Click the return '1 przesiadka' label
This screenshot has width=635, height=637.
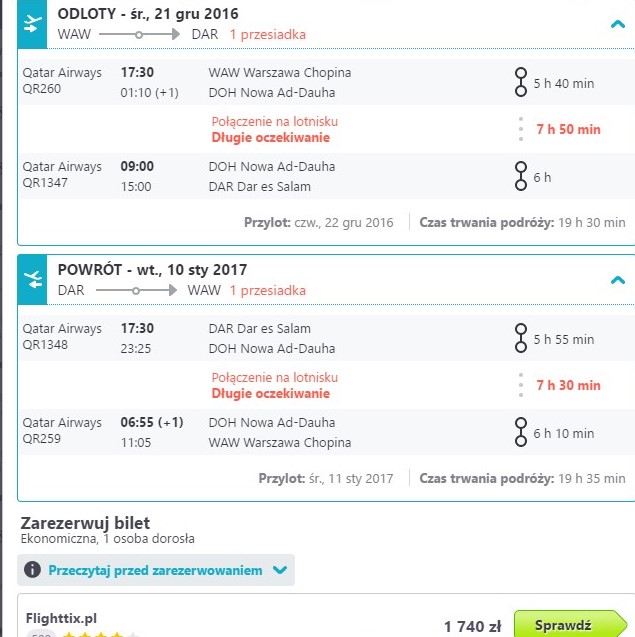click(268, 290)
